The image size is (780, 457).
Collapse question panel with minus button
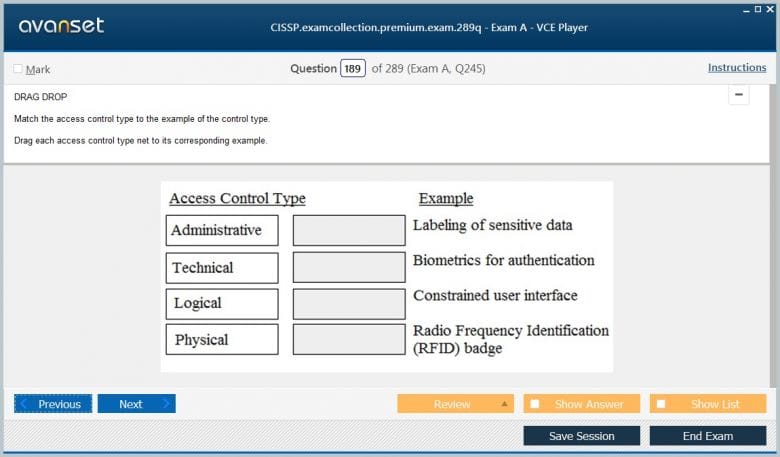coord(739,95)
